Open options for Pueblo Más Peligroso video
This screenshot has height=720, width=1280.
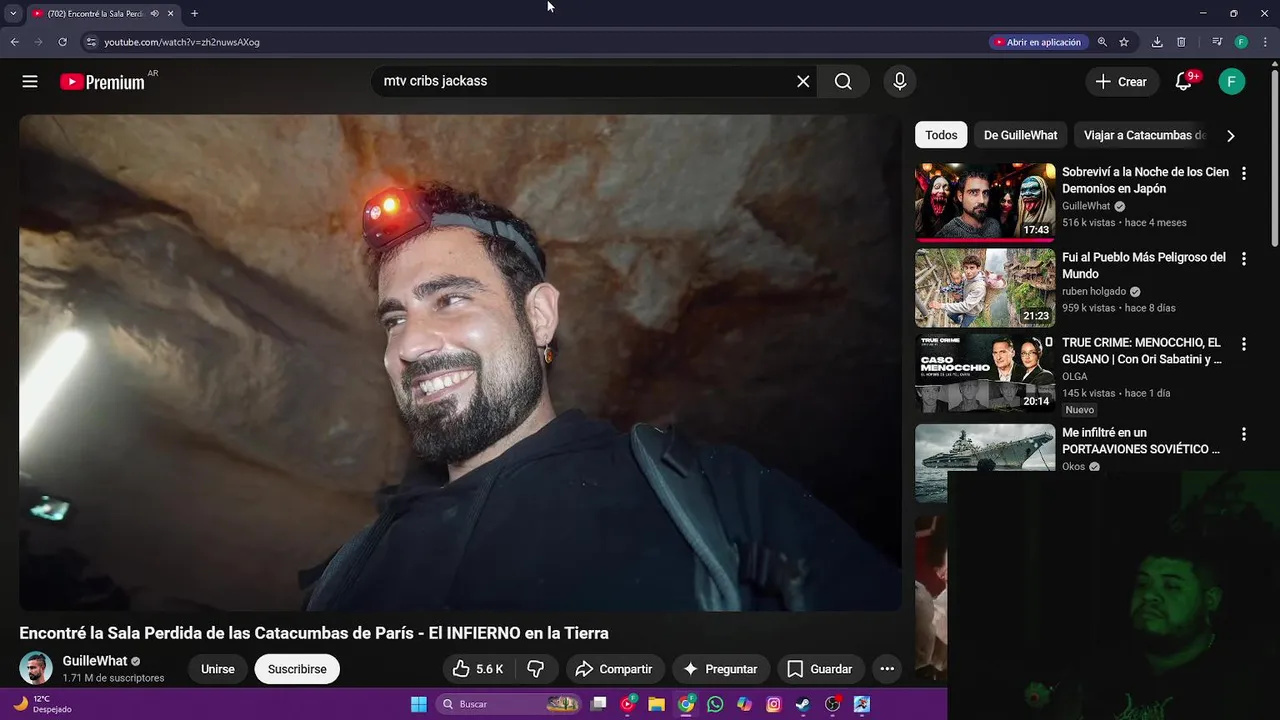point(1244,258)
